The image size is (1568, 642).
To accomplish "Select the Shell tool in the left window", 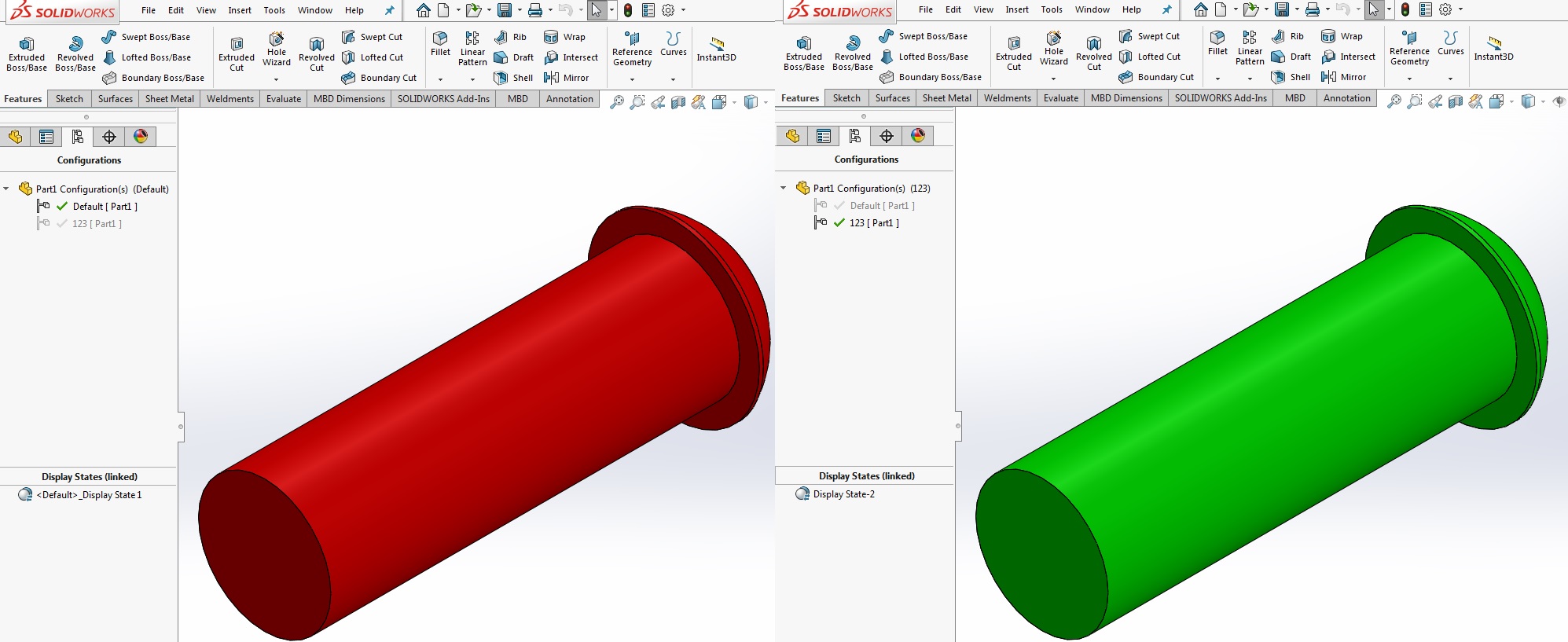I will 513,78.
